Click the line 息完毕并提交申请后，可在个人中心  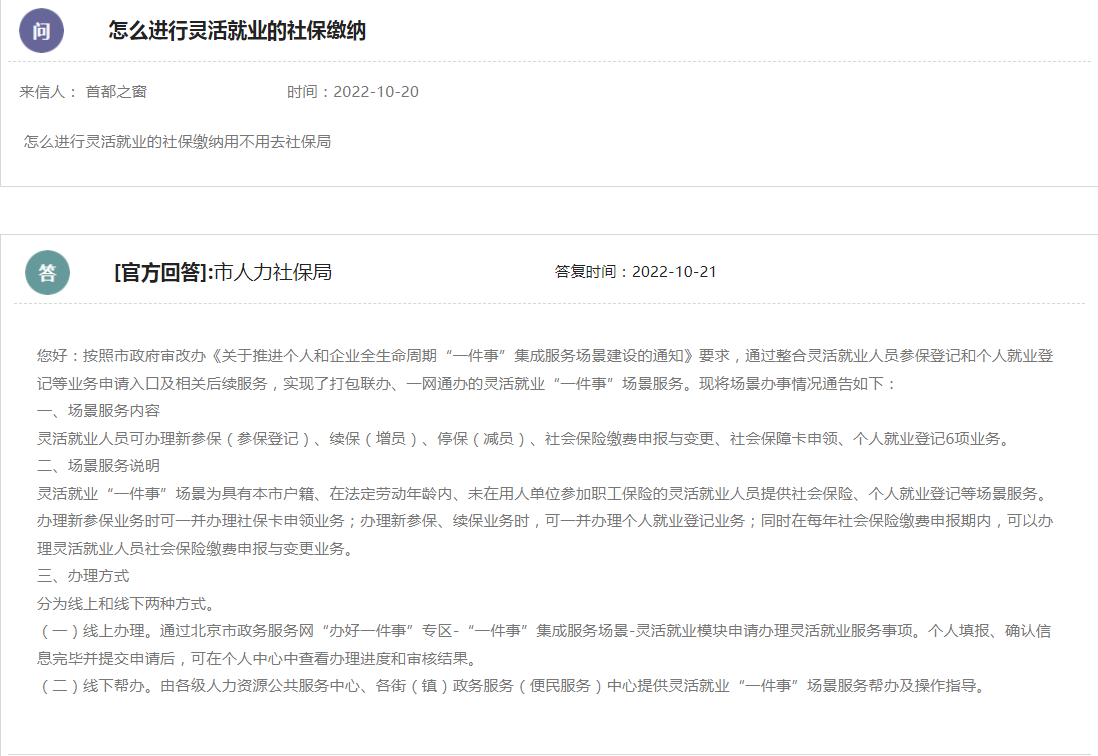pos(259,659)
